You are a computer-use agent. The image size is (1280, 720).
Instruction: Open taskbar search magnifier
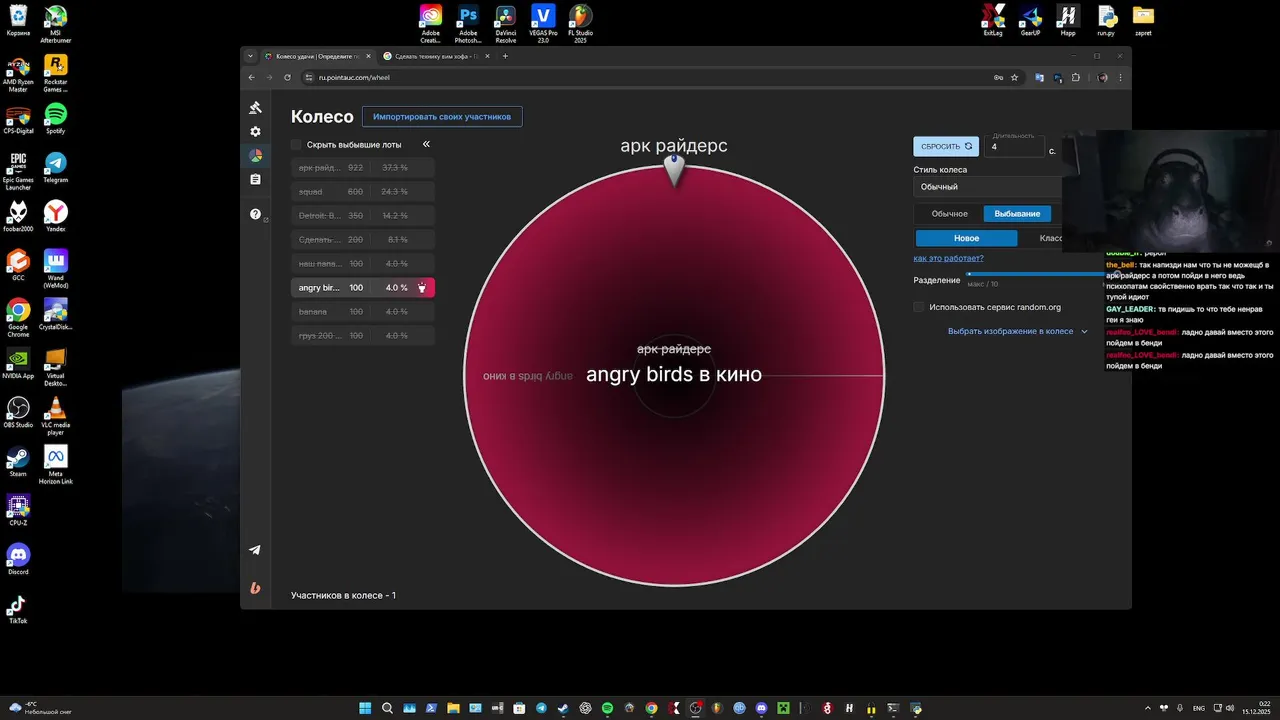coord(387,708)
